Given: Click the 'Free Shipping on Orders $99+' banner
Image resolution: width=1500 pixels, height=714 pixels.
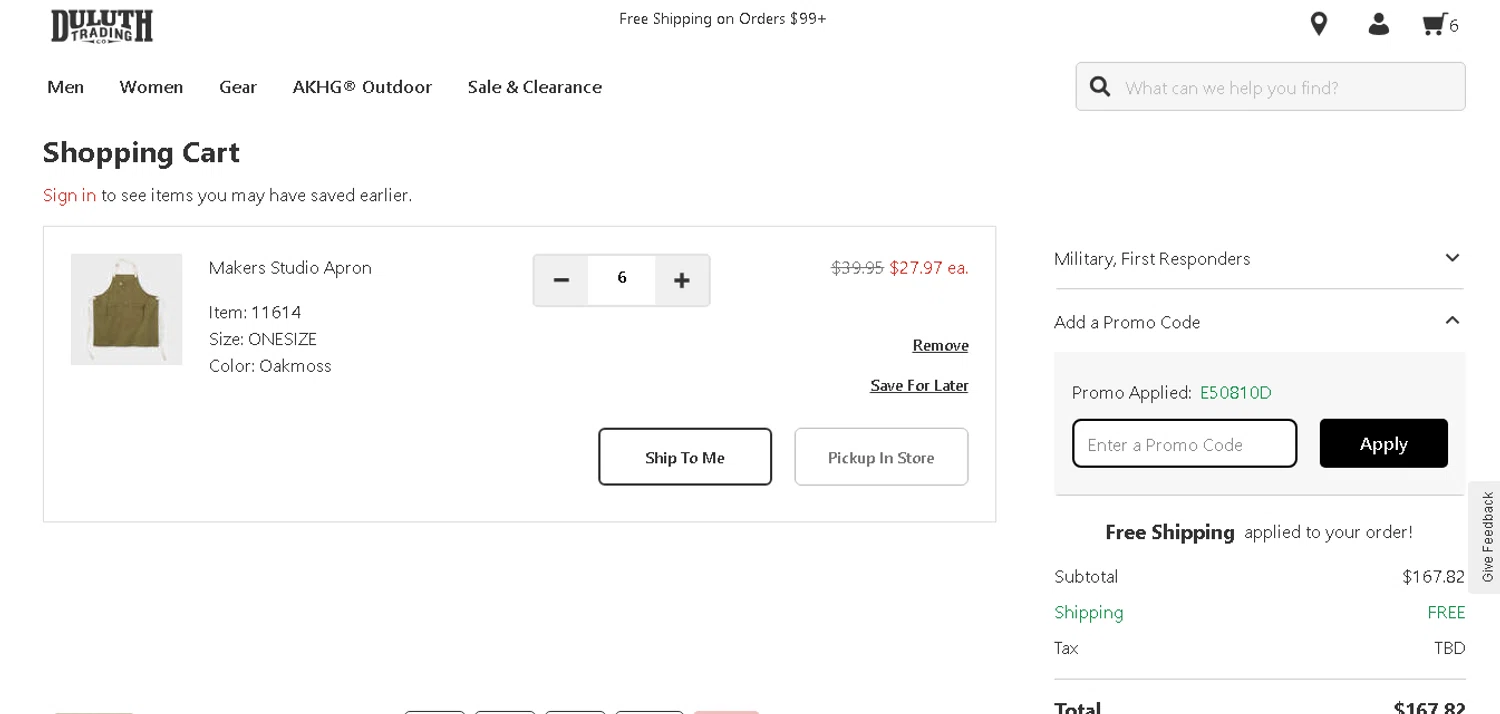Looking at the screenshot, I should [723, 19].
